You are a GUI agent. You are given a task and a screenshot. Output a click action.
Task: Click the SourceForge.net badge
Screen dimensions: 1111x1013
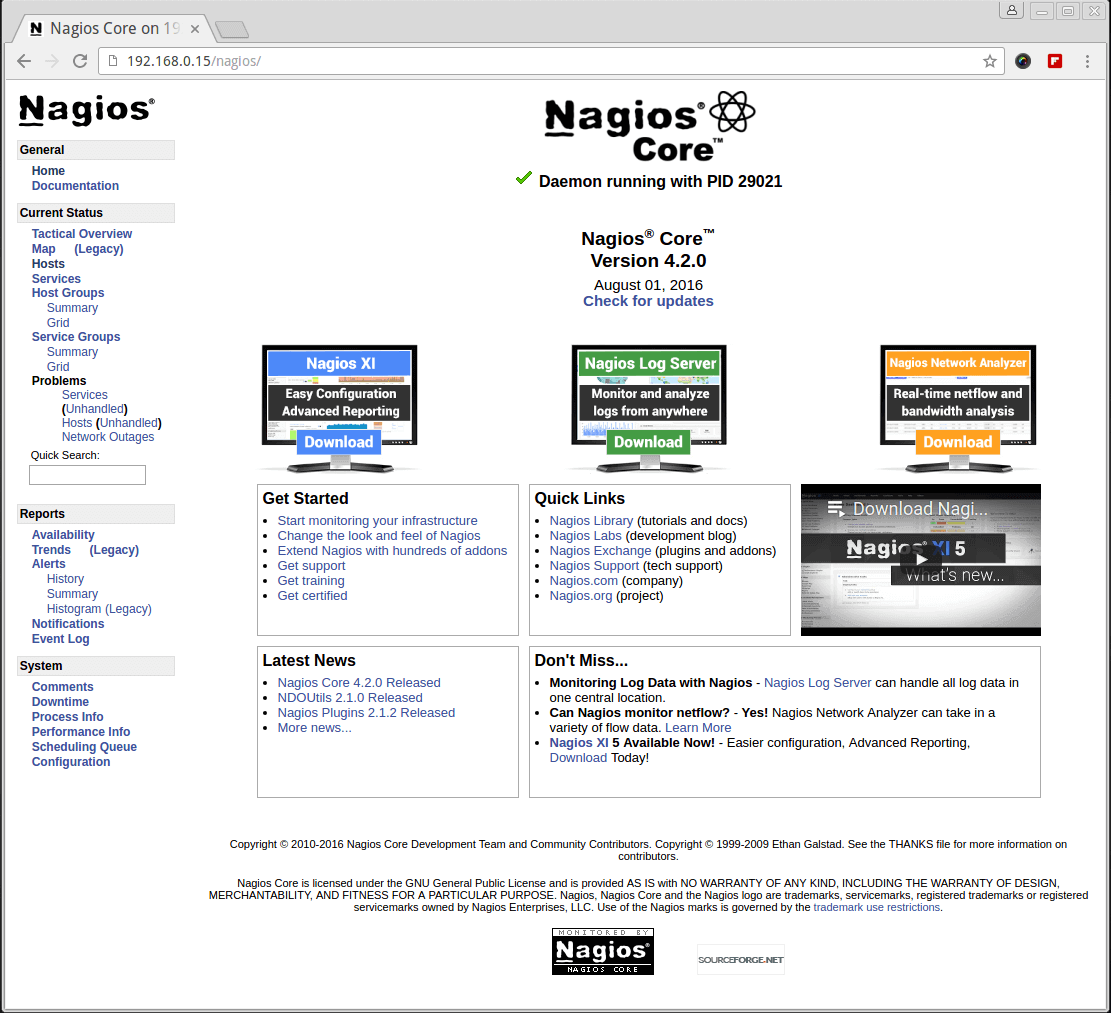pos(741,960)
